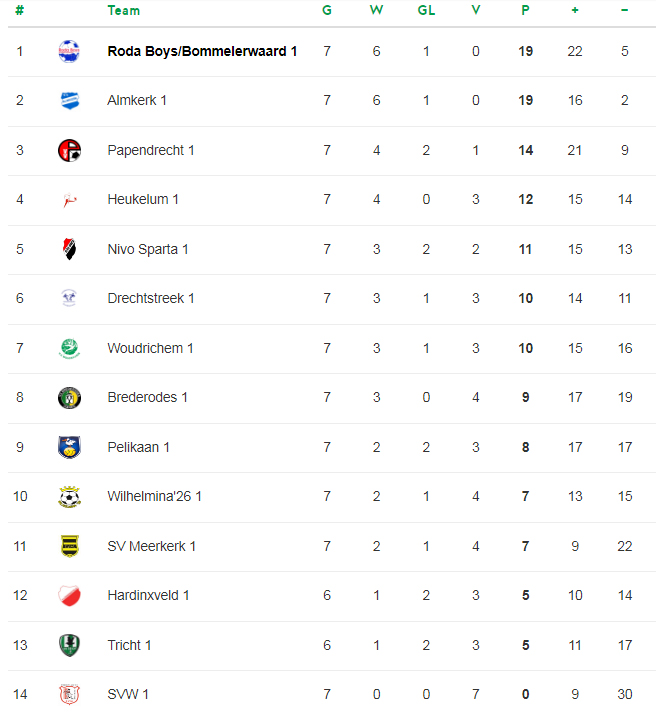Image resolution: width=656 pixels, height=712 pixels.
Task: Open the Drechtstreek 1 team link
Action: tap(151, 298)
